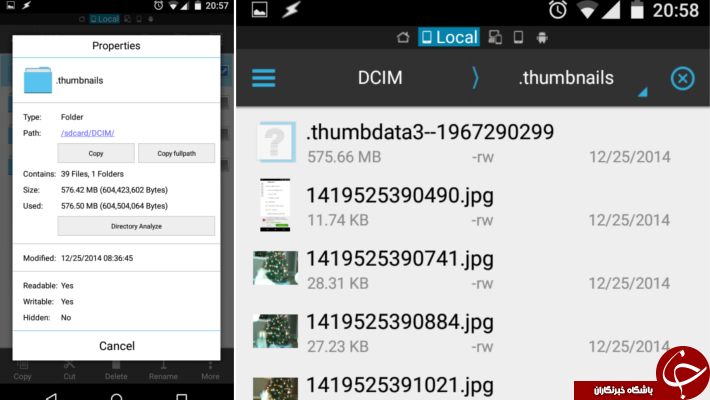Click the breadcrumb chevron after DCIM
This screenshot has height=400, width=710.
click(475, 78)
